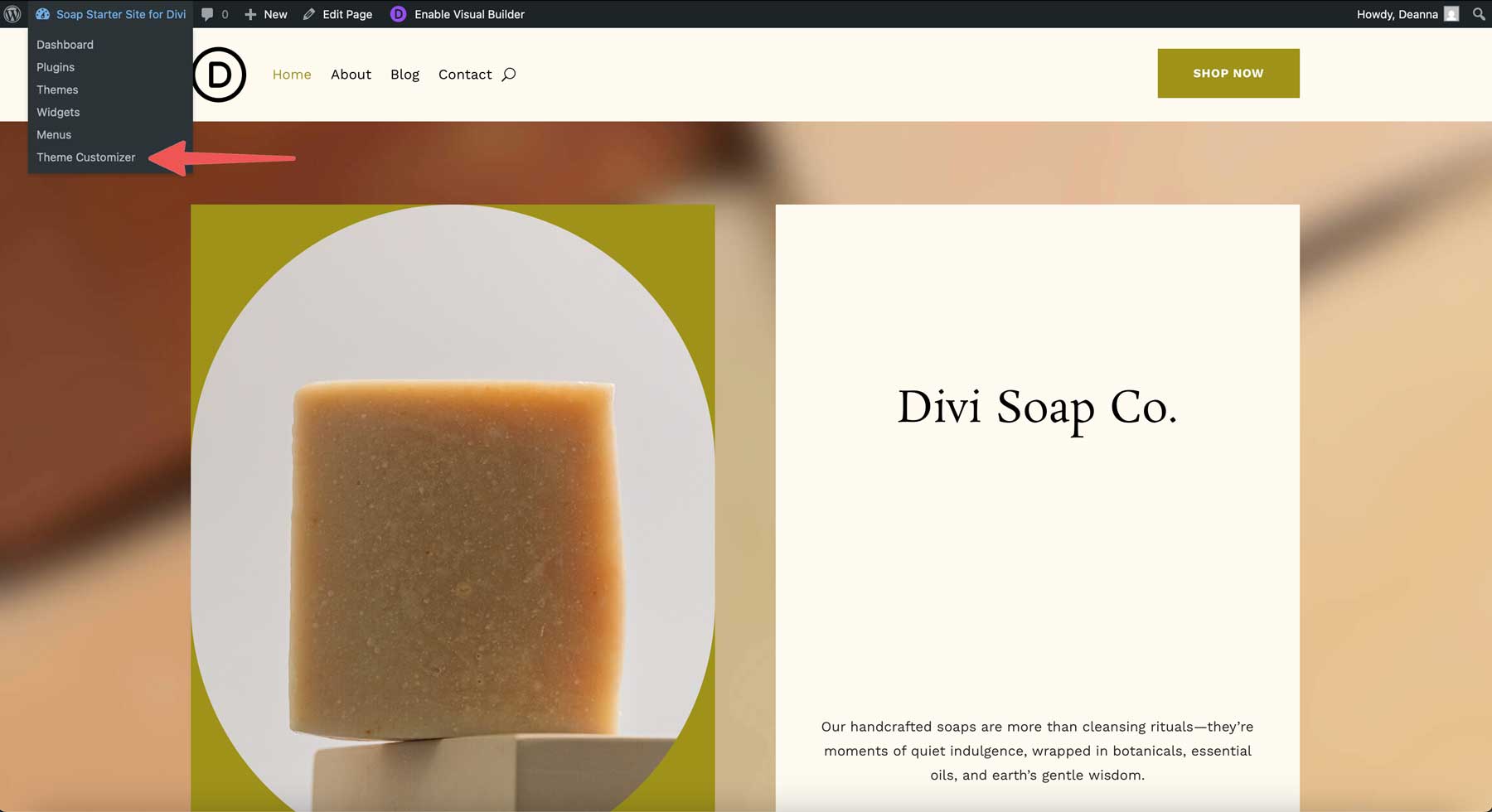Select Menus from the dropdown menu

click(x=54, y=134)
